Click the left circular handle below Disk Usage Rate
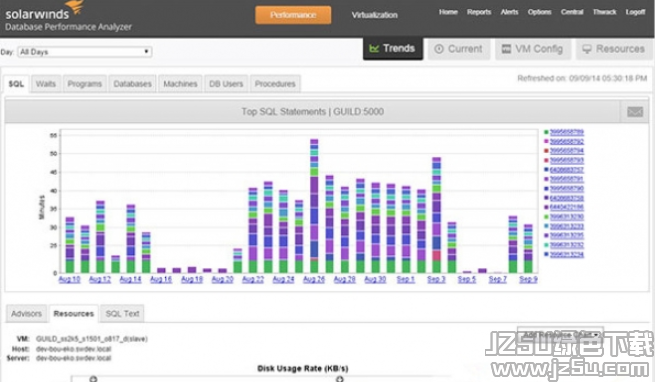Image resolution: width=655 pixels, height=382 pixels. coord(93,379)
